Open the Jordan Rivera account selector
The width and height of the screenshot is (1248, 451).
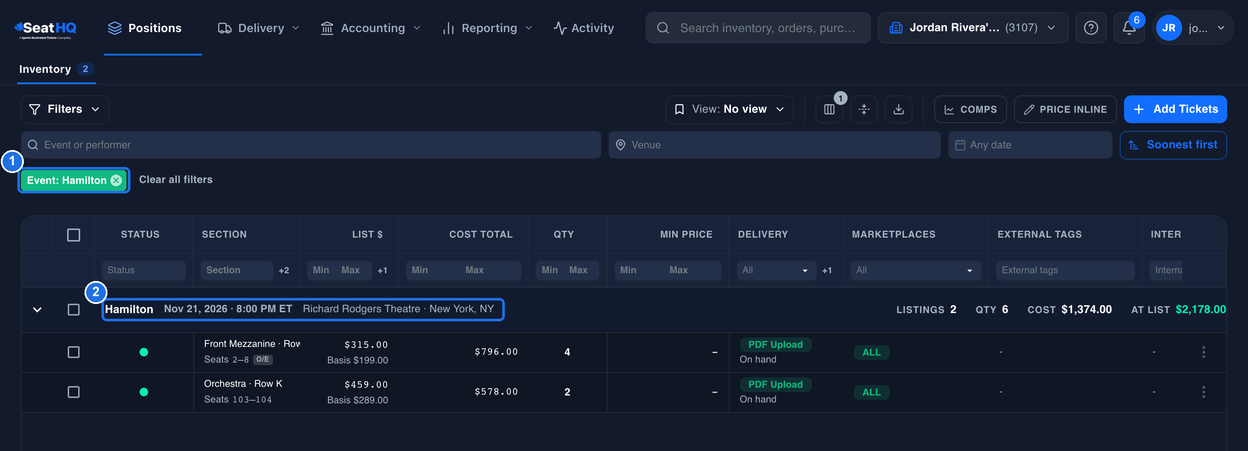973,28
